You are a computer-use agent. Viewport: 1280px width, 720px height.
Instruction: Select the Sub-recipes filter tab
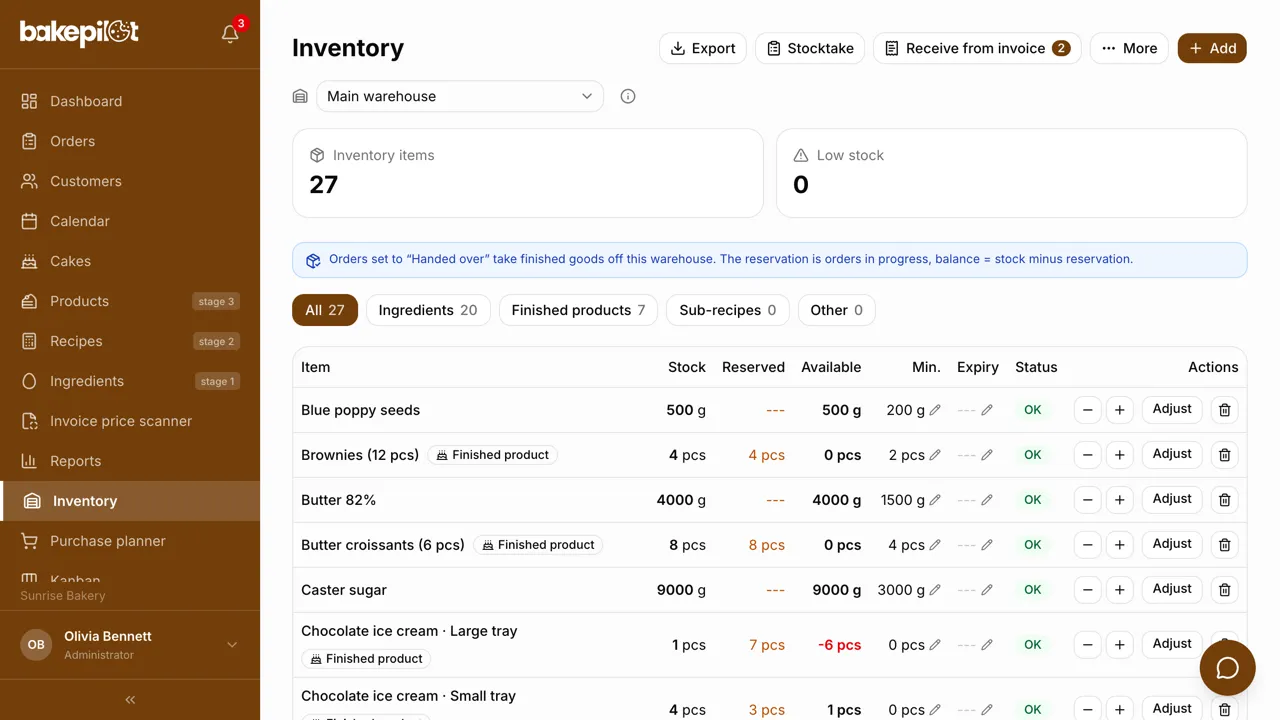(x=728, y=310)
